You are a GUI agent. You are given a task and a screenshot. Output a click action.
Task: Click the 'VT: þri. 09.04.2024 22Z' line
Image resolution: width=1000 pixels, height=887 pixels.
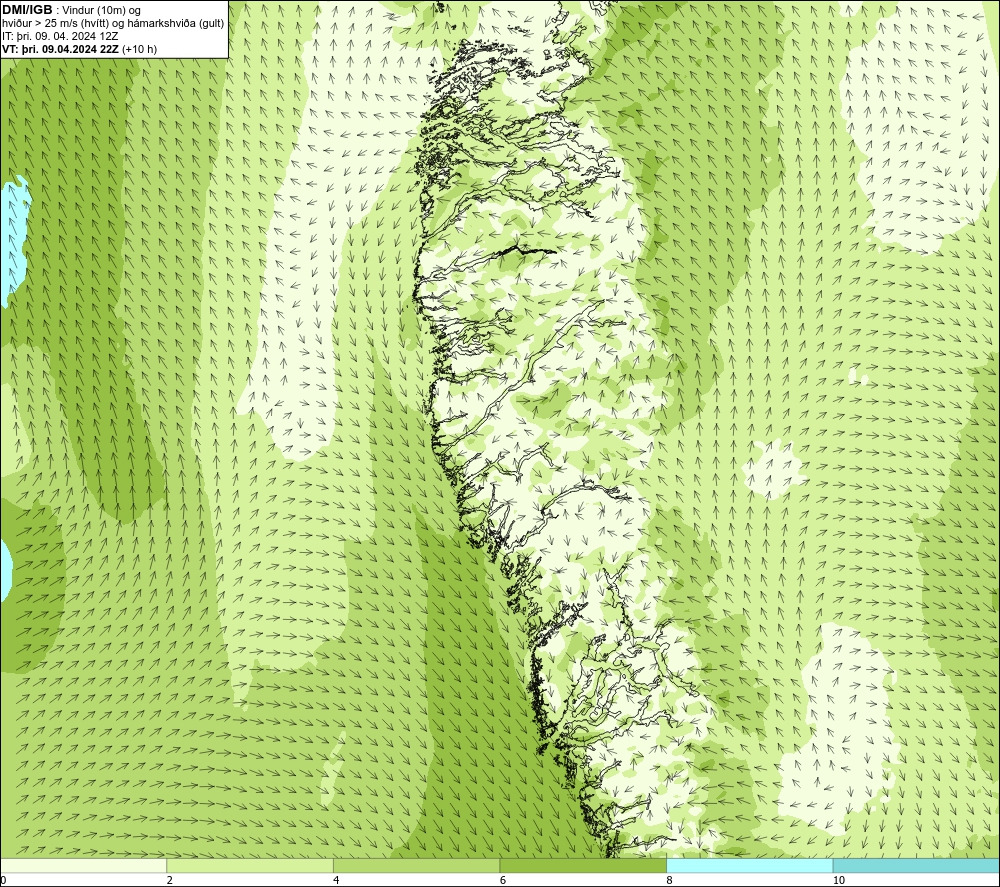(x=61, y=49)
